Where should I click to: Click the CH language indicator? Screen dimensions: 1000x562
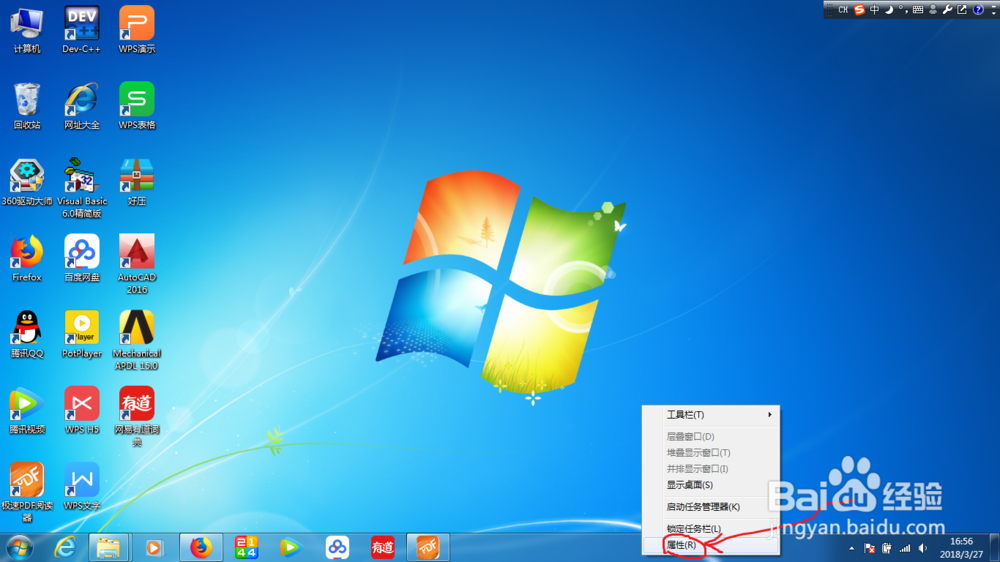(843, 10)
